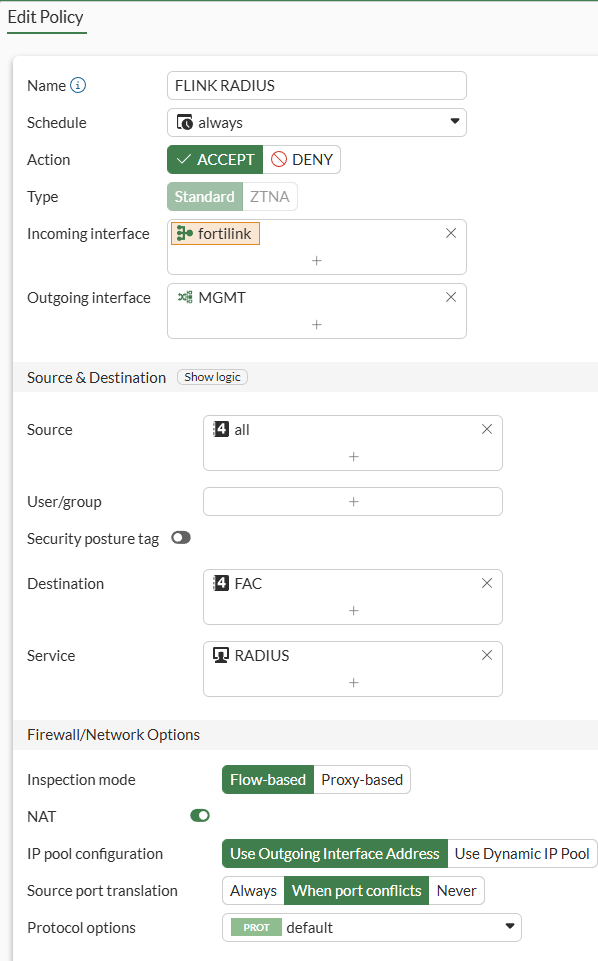Screen dimensions: 598x961
Task: Select the MGMT interface entry
Action: coord(211,297)
